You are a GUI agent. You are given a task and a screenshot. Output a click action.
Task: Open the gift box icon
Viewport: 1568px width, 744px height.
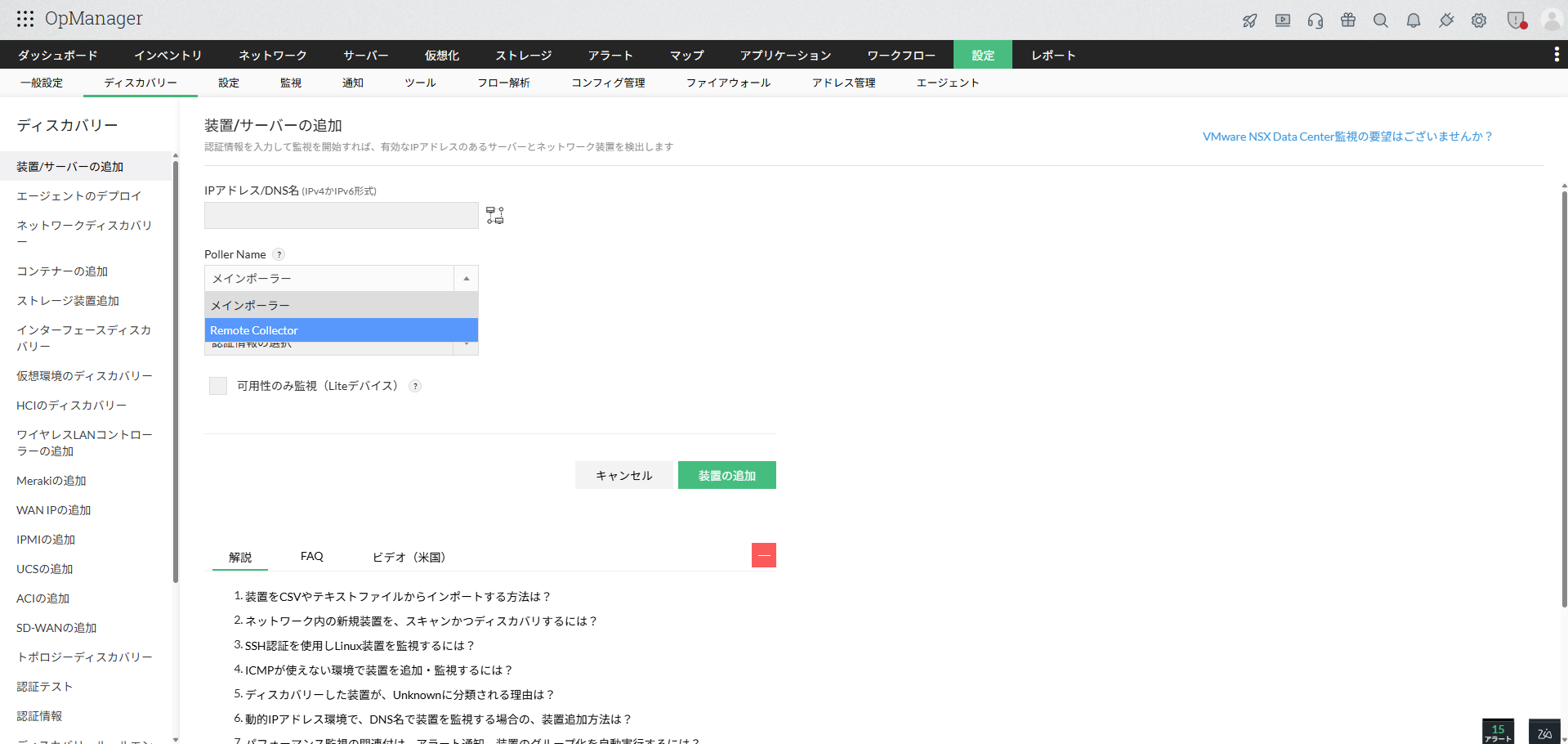pos(1348,20)
